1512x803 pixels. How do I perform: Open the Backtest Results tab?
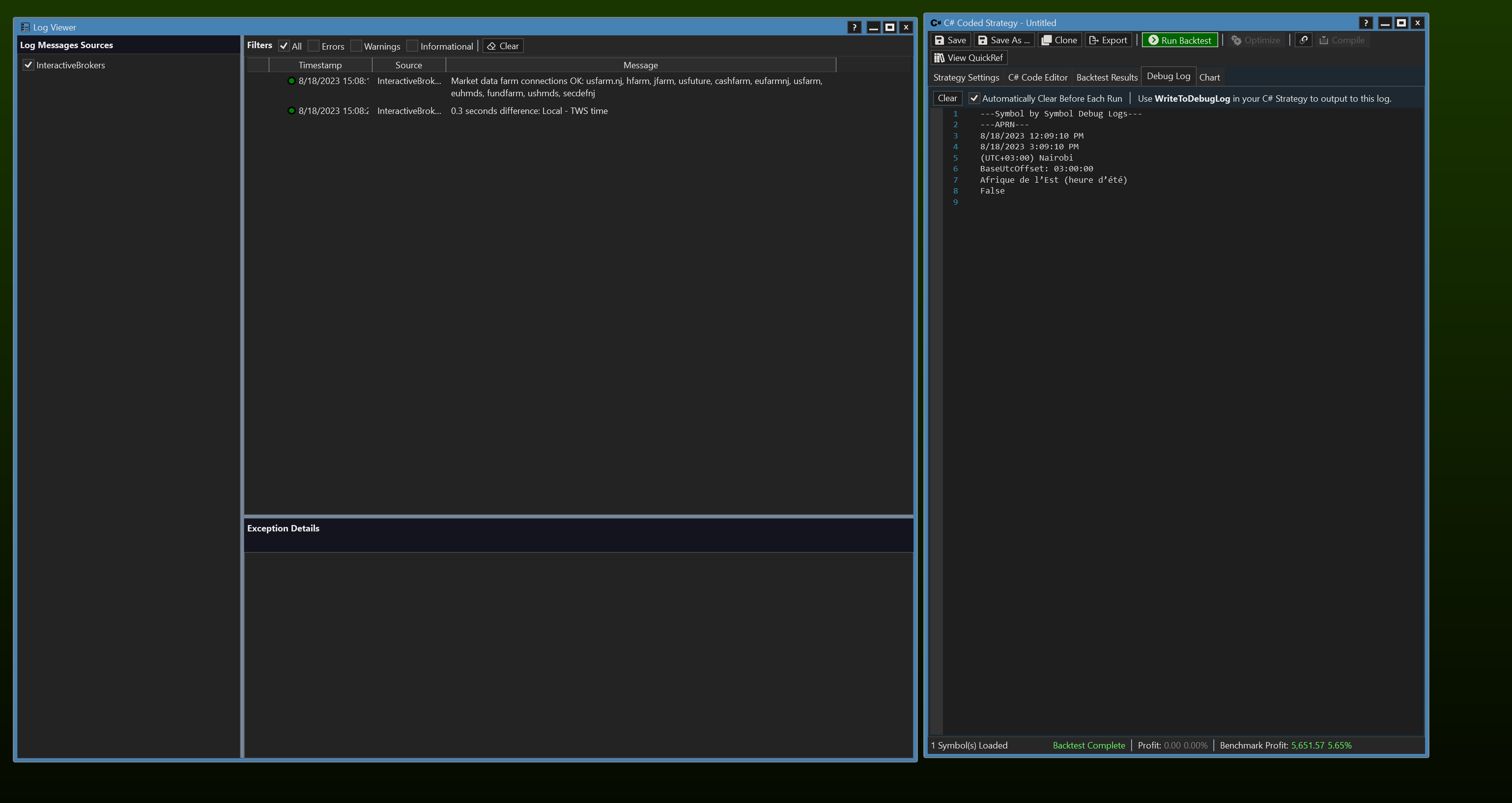tap(1107, 78)
